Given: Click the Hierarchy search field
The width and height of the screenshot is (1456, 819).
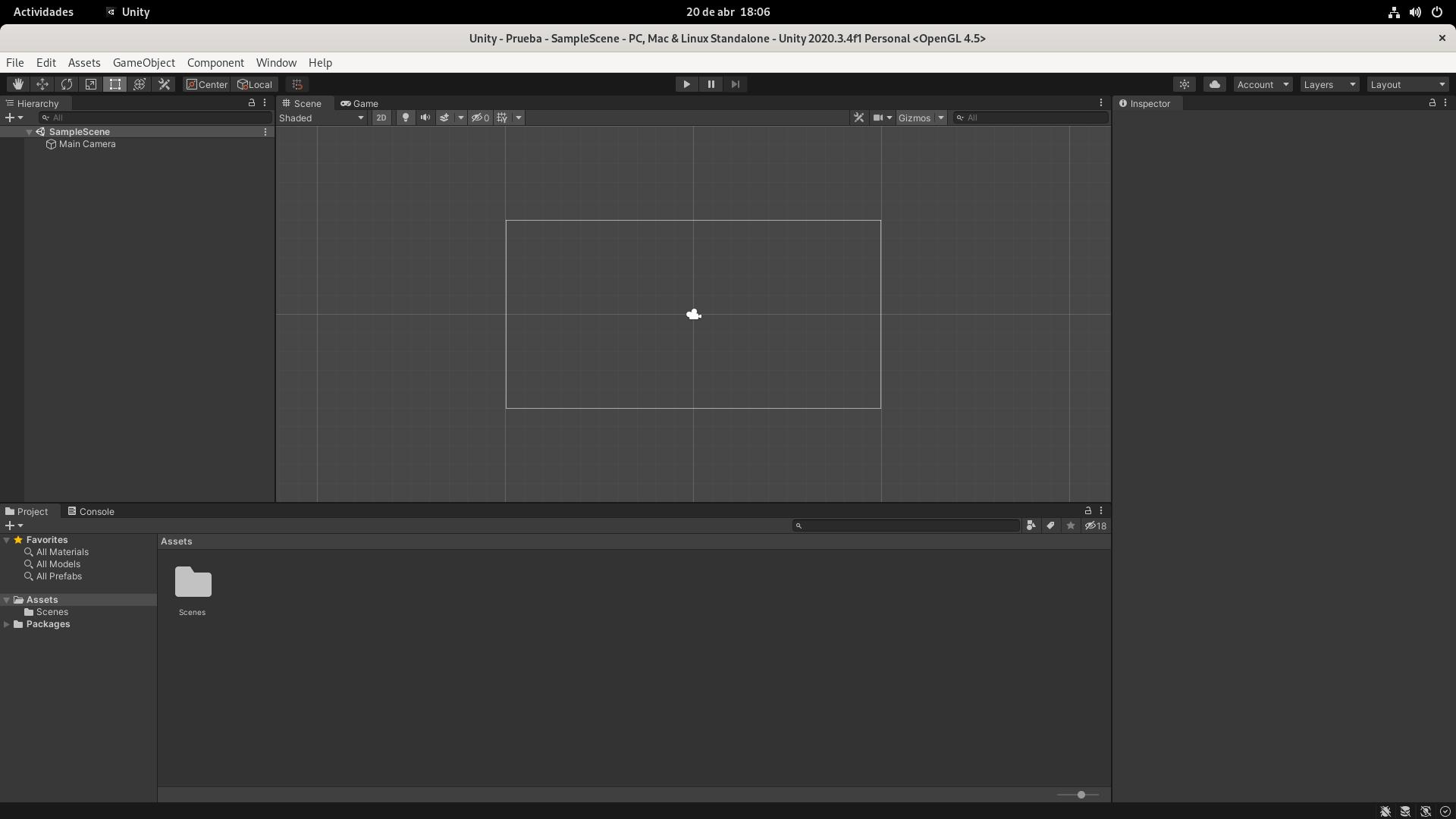Looking at the screenshot, I should click(x=155, y=118).
